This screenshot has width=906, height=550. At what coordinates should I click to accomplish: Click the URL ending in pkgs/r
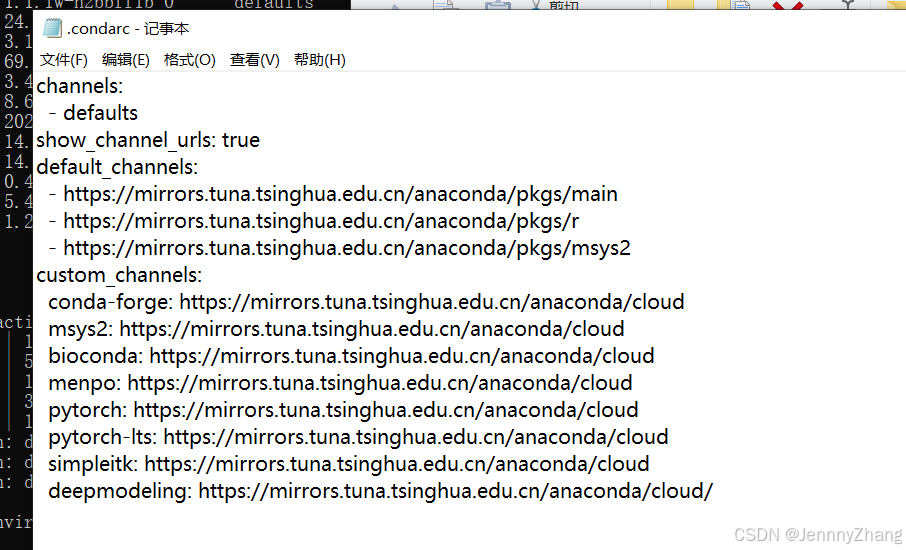pyautogui.click(x=321, y=221)
